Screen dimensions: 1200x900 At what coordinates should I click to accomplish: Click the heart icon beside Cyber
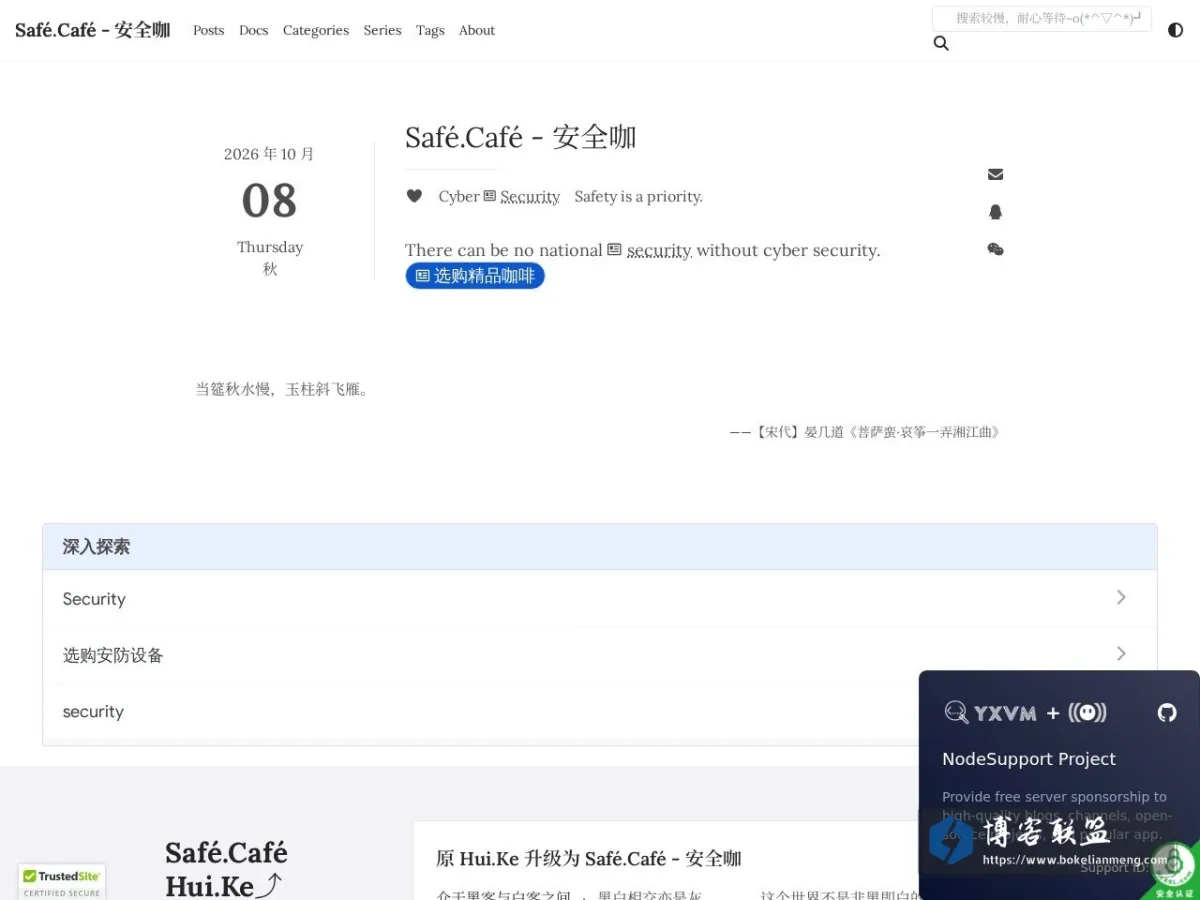tap(414, 196)
